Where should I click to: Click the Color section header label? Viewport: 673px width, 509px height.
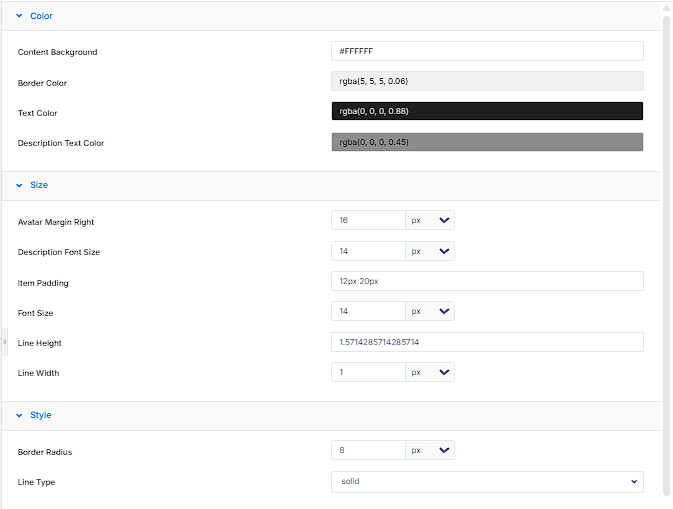pos(41,16)
